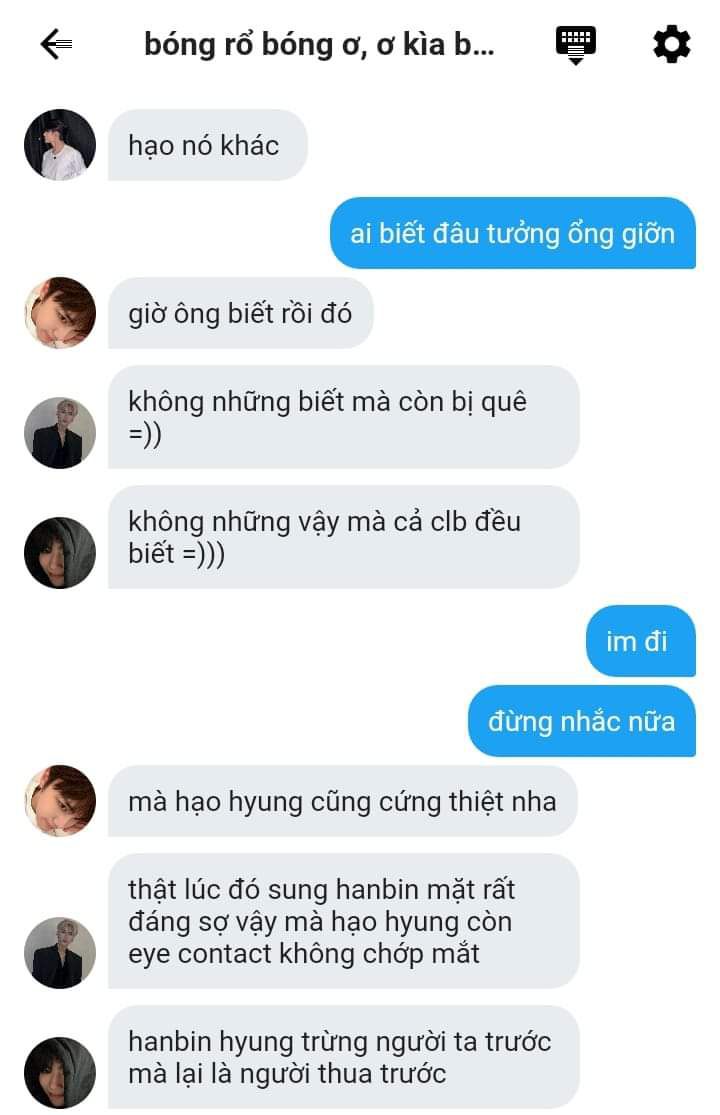Tap the back arrow icon
The width and height of the screenshot is (720, 1115).
(57, 44)
